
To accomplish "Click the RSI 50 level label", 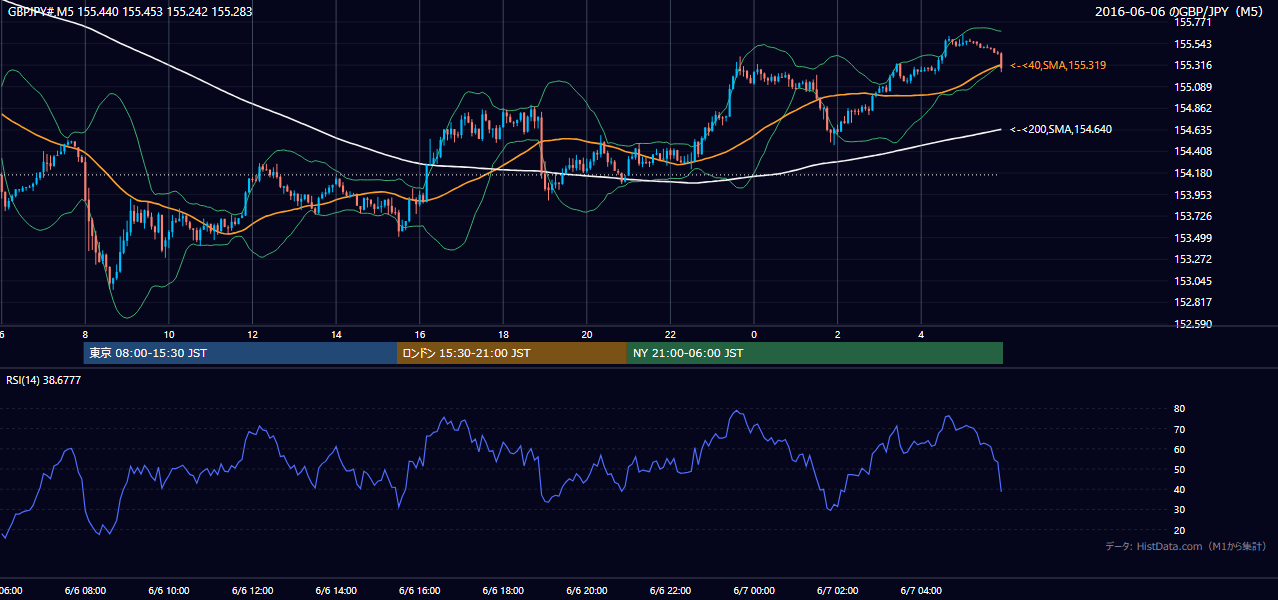I will click(1179, 469).
